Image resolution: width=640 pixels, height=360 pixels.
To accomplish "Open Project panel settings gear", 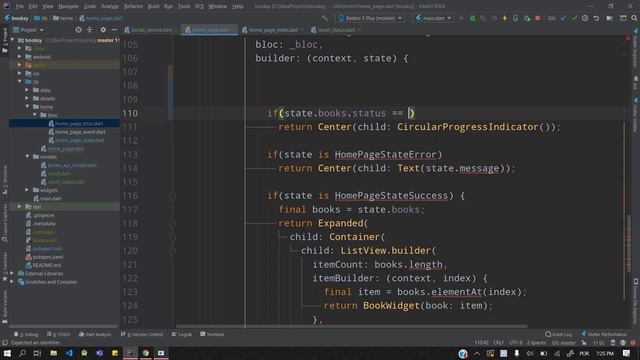I will tap(103, 30).
